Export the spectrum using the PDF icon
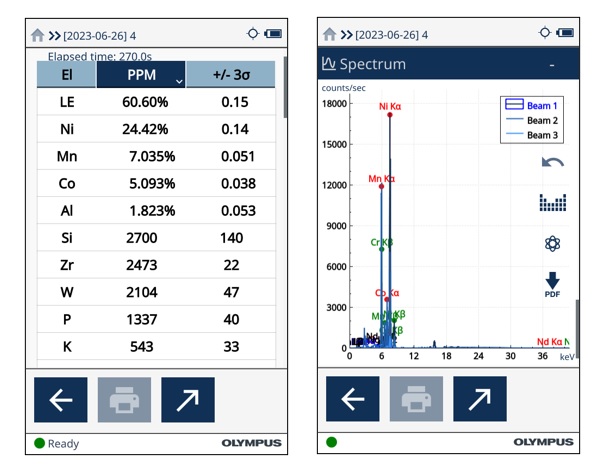Screen dimensions: 608x471 pyautogui.click(x=552, y=285)
